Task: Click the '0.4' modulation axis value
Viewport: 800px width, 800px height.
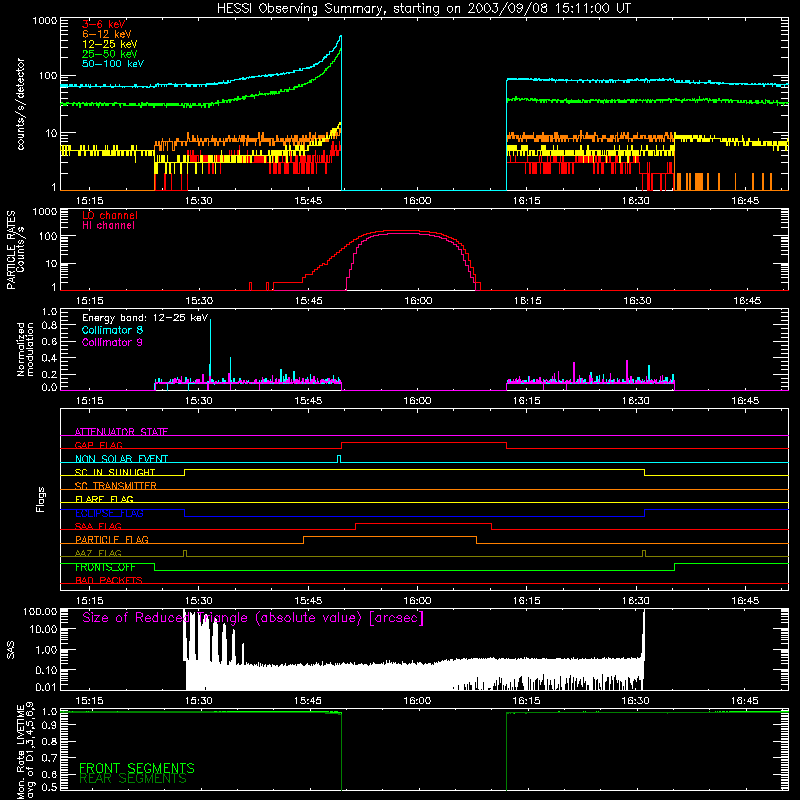Action: [49, 358]
